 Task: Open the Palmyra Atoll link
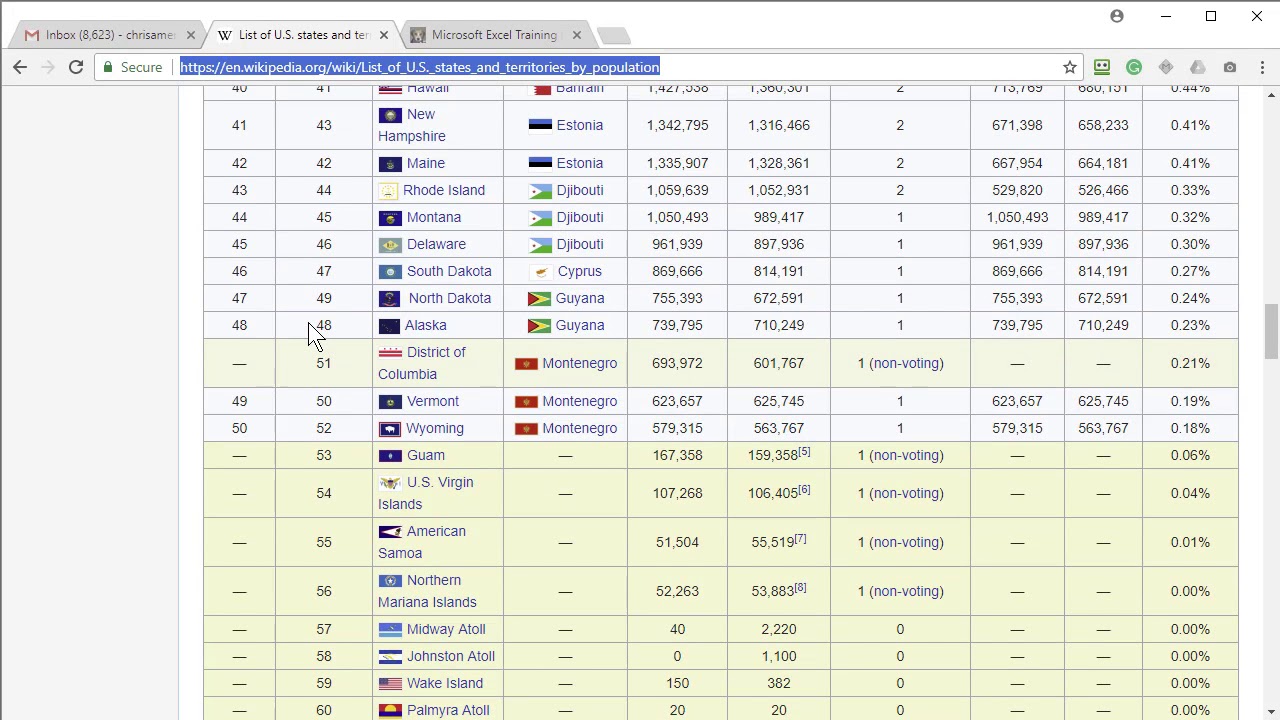448,710
